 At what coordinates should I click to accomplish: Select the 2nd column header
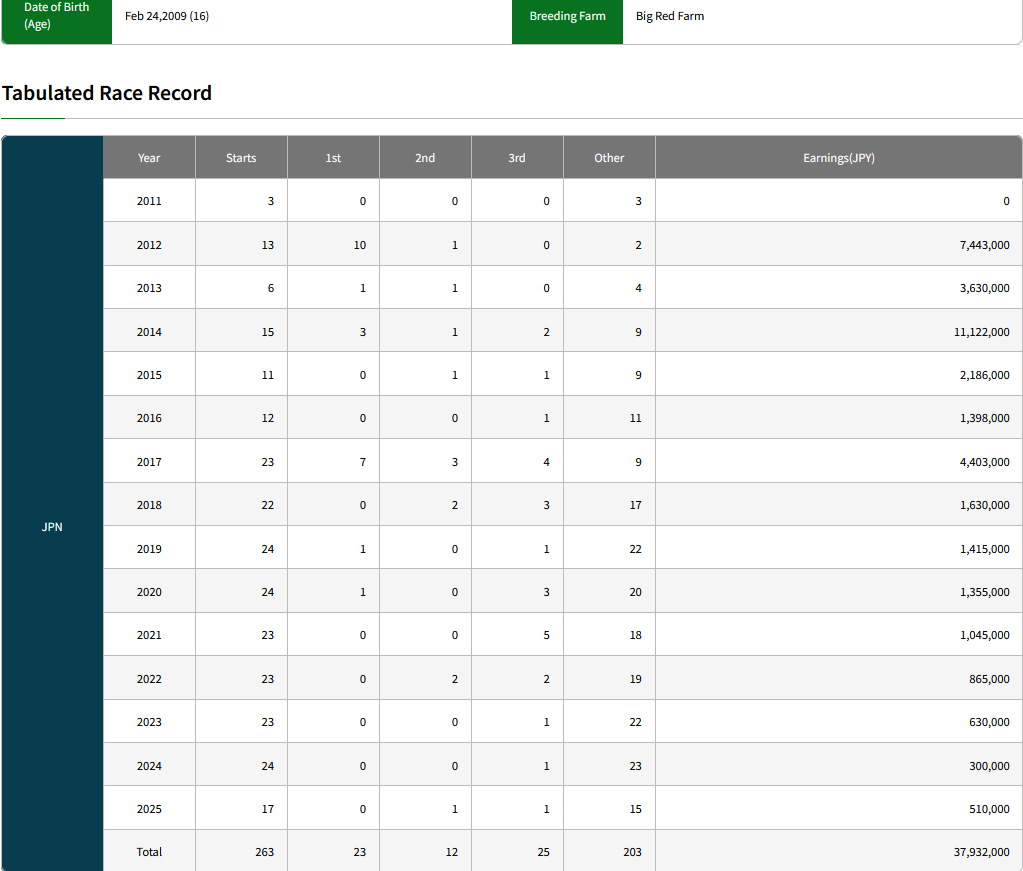[425, 158]
